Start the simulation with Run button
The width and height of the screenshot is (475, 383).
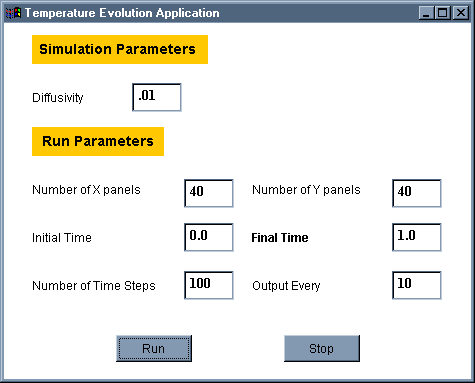click(154, 348)
